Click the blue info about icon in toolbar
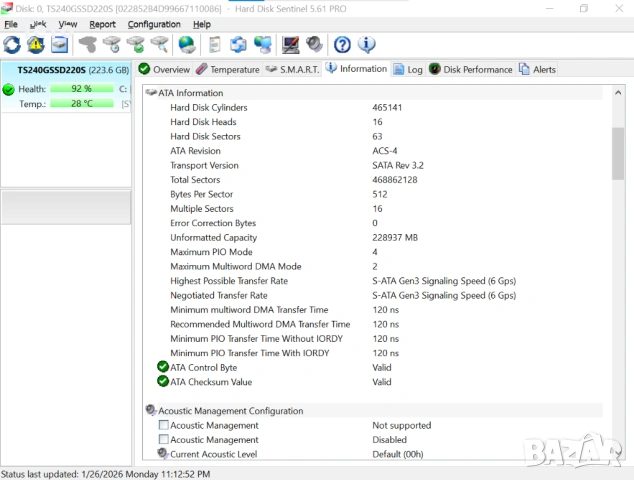634x480 pixels. [x=367, y=44]
